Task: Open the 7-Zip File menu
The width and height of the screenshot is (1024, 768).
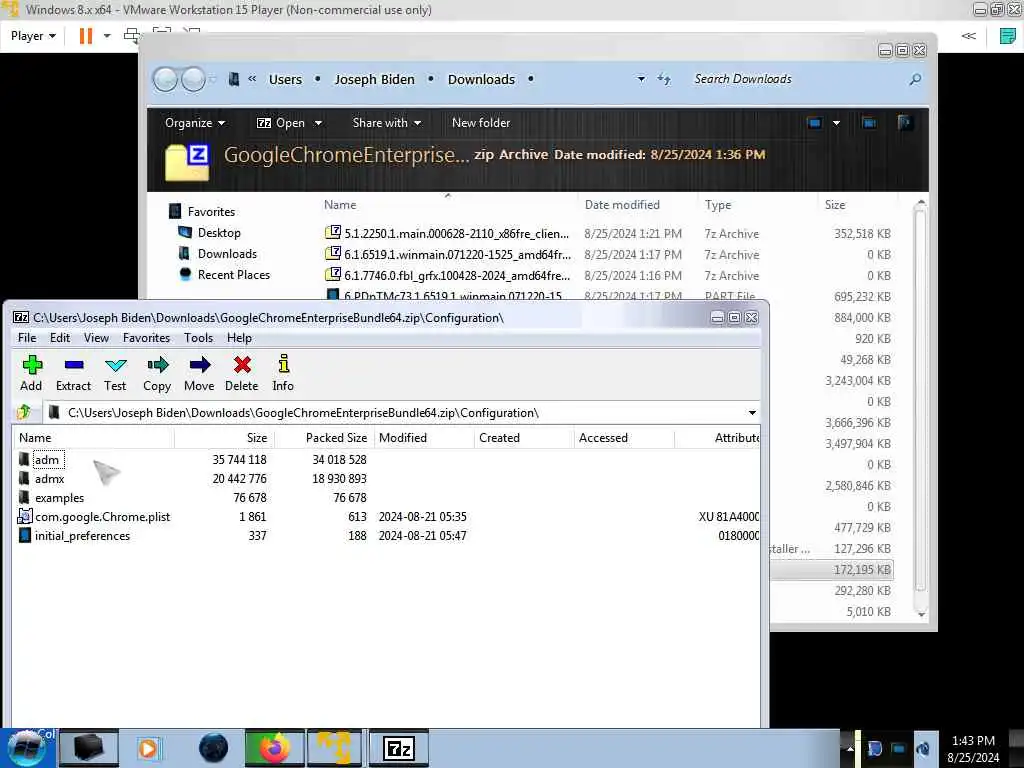Action: [x=27, y=338]
